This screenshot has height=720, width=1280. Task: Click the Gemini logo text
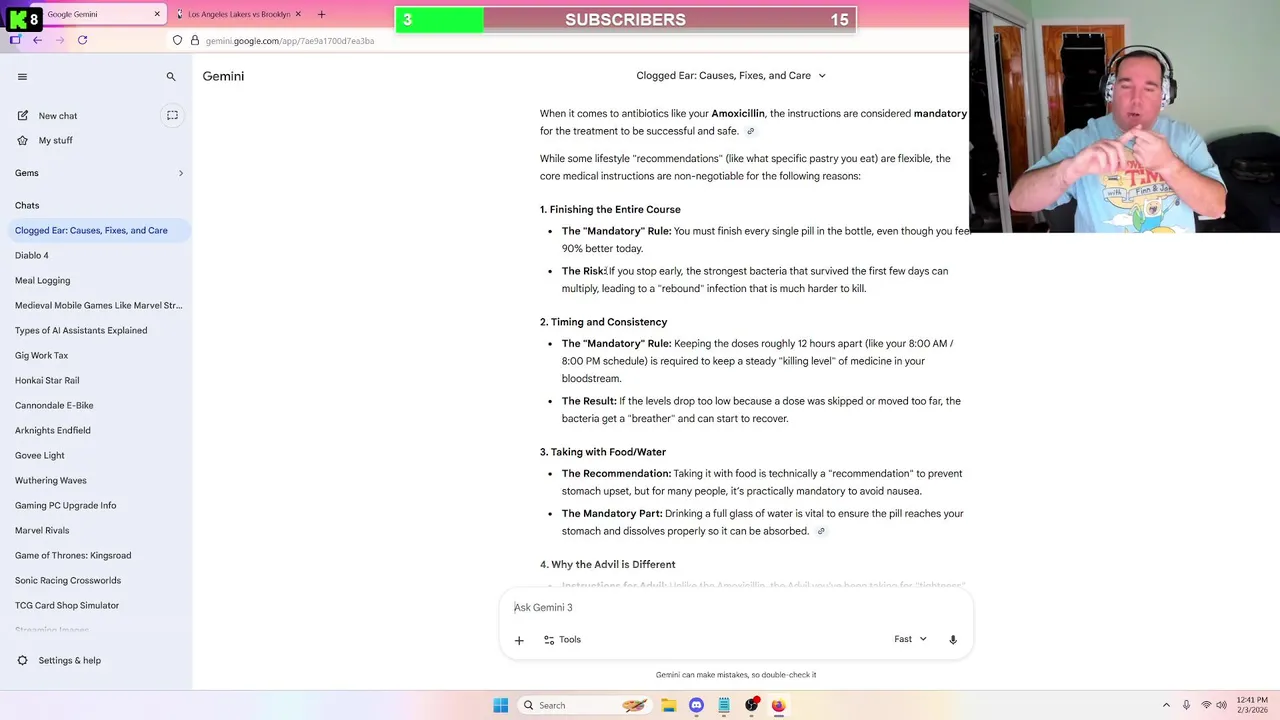click(223, 76)
